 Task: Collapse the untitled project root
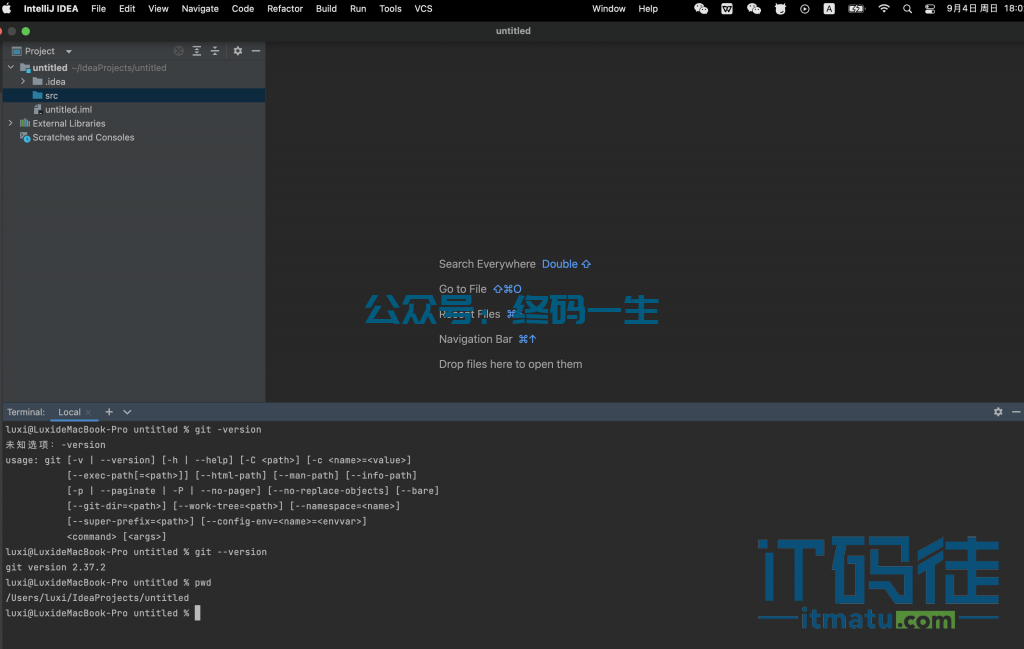coord(11,68)
